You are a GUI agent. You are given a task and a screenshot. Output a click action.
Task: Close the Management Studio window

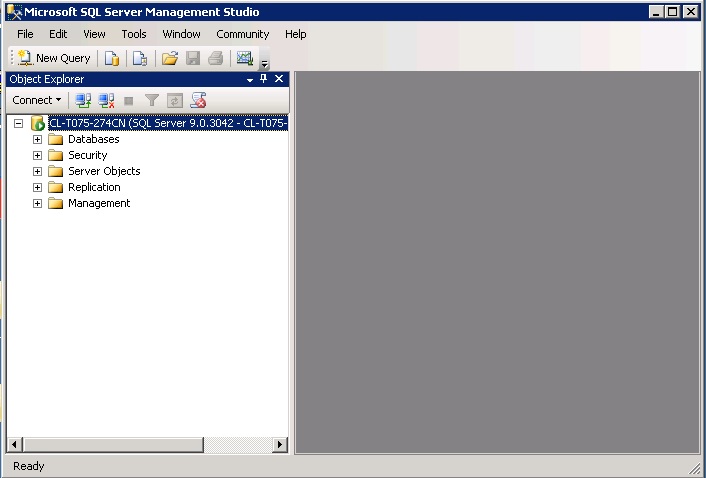(x=690, y=12)
